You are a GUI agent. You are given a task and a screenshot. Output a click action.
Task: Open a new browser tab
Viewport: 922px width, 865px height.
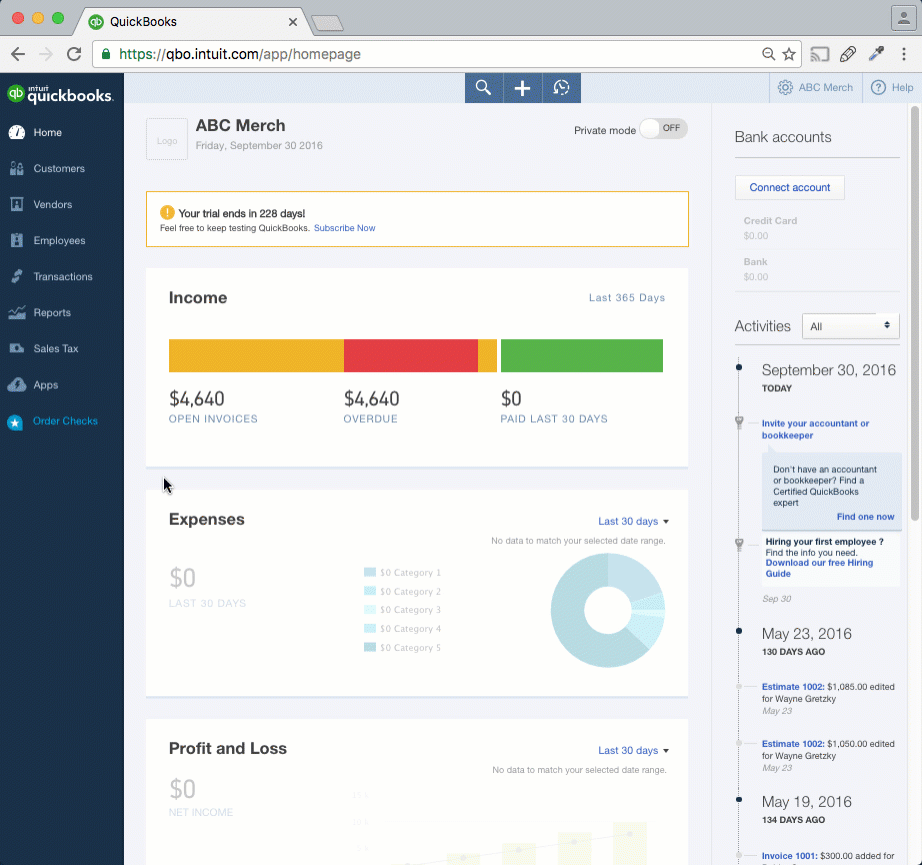pyautogui.click(x=328, y=23)
